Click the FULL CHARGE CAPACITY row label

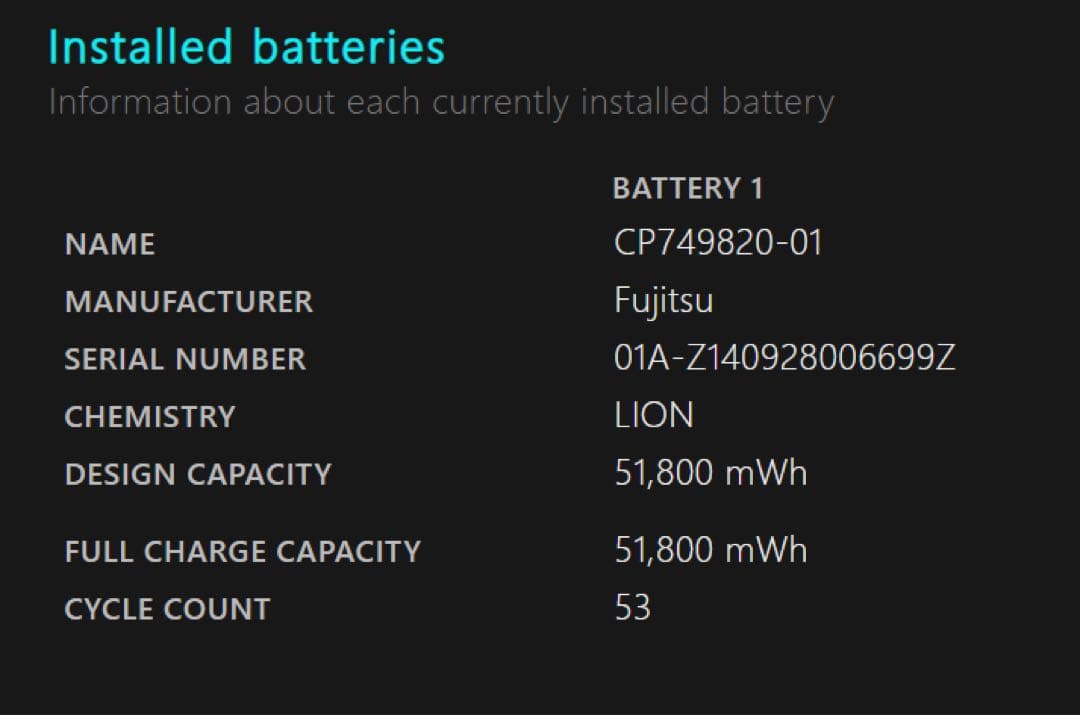pos(242,551)
